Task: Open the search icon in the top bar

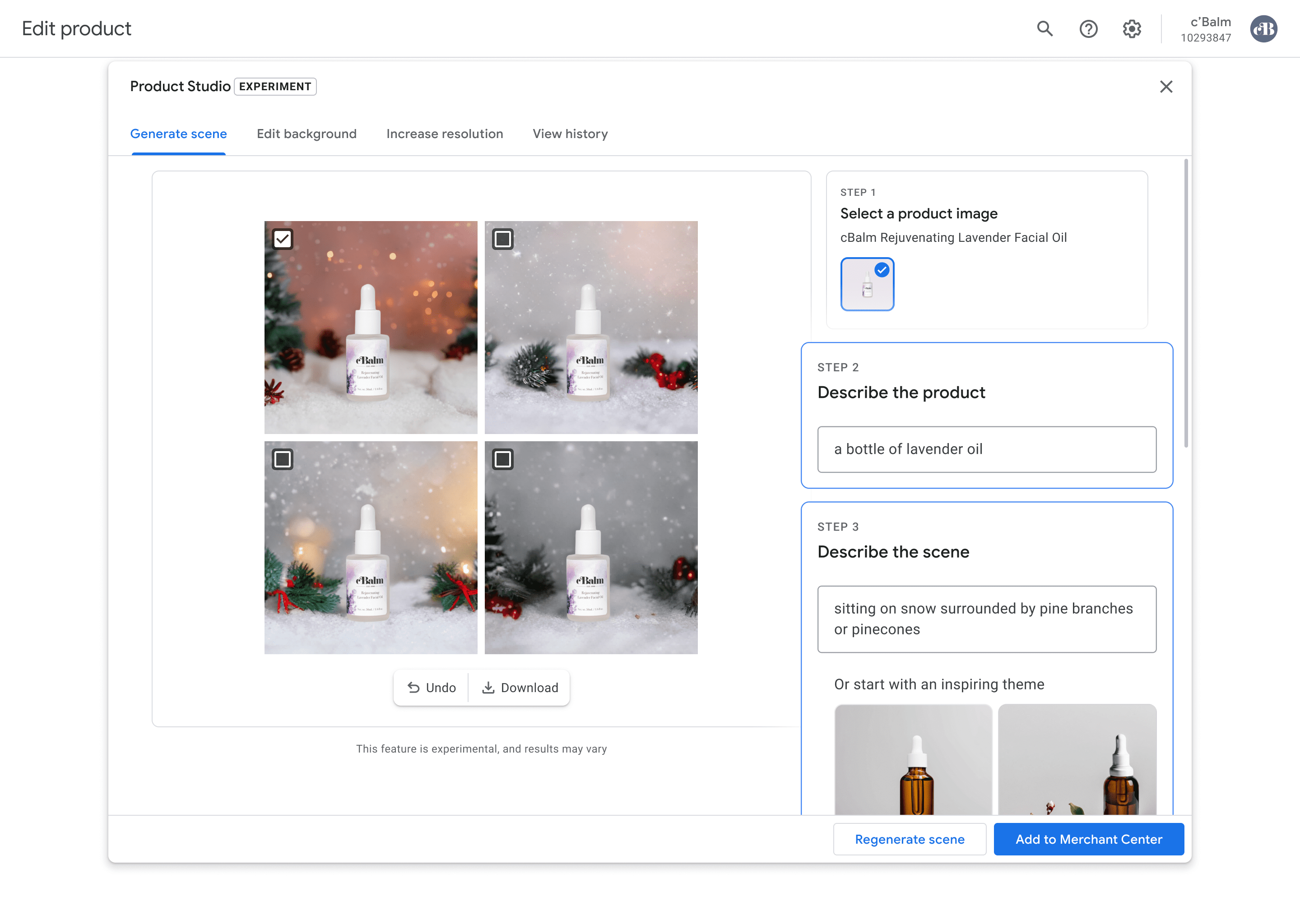Action: (x=1044, y=28)
